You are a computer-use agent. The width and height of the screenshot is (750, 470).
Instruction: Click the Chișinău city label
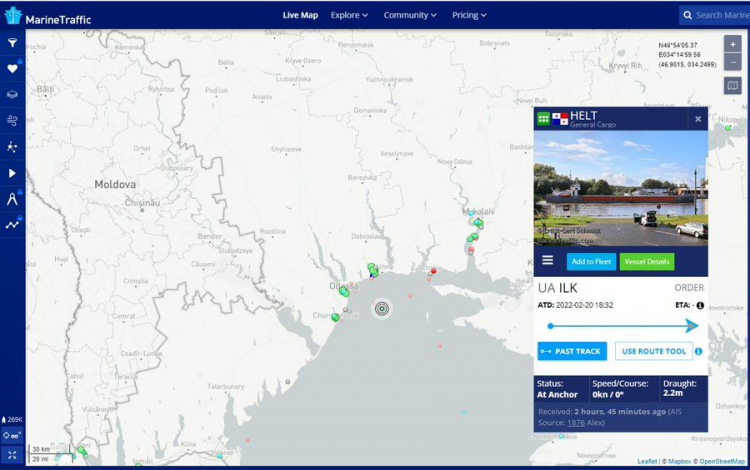142,203
